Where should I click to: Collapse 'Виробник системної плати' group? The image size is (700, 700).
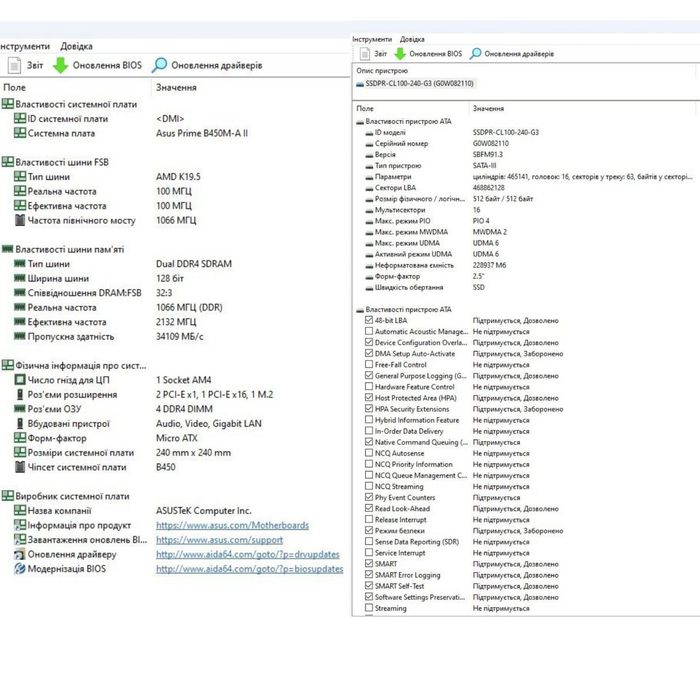(8, 496)
